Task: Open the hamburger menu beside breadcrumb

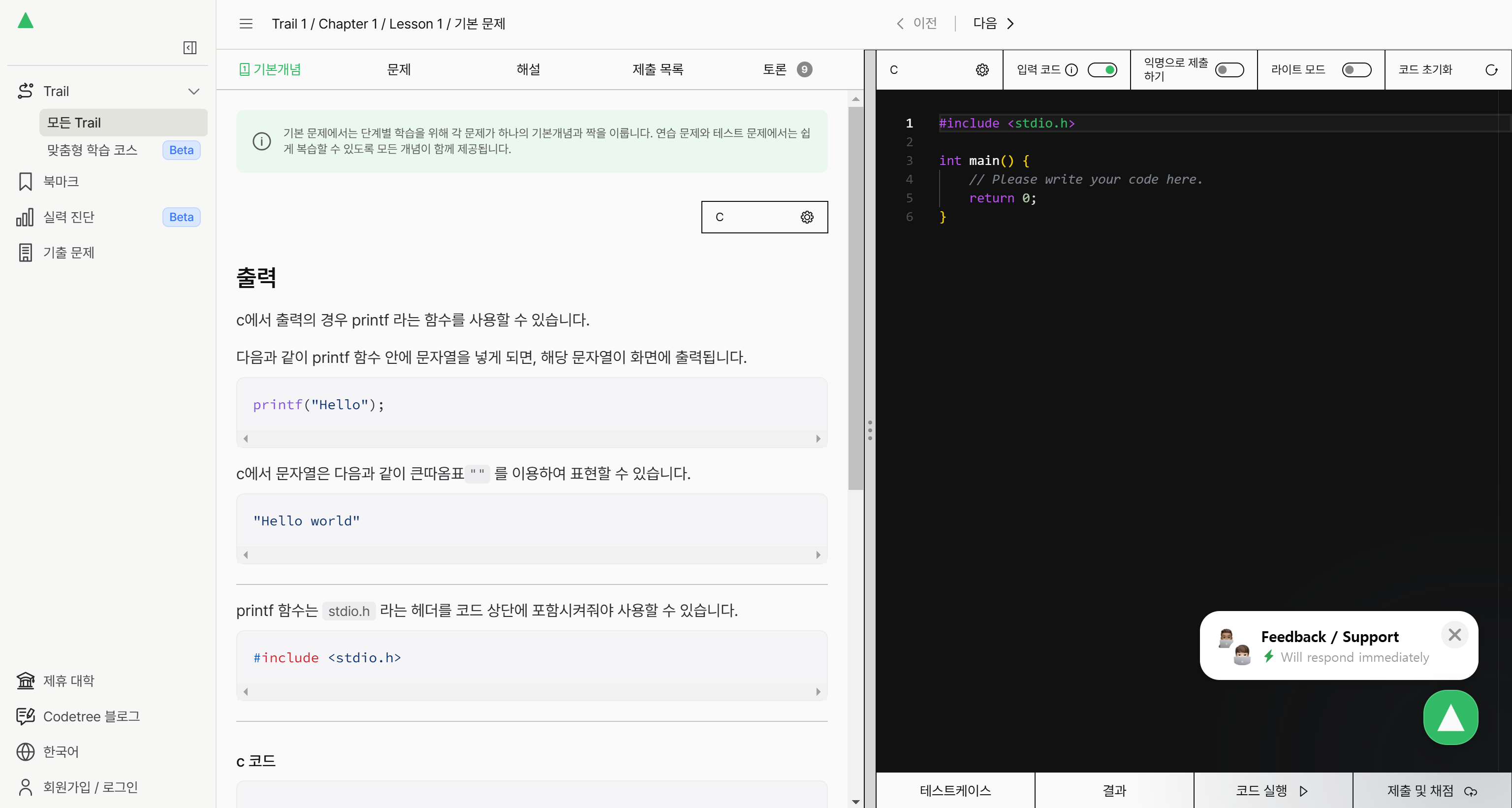Action: 246,24
